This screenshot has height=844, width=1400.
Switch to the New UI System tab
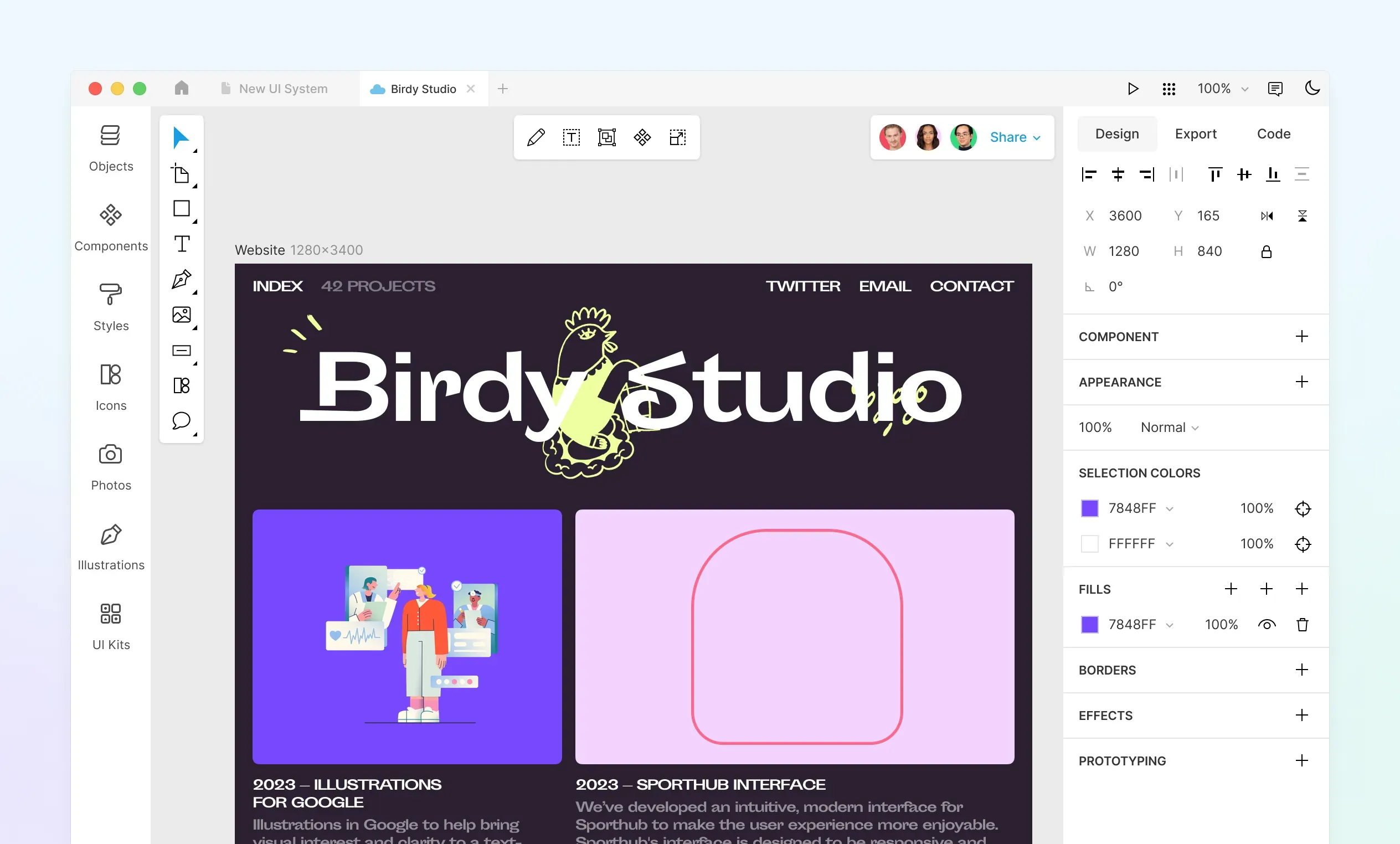click(x=275, y=89)
